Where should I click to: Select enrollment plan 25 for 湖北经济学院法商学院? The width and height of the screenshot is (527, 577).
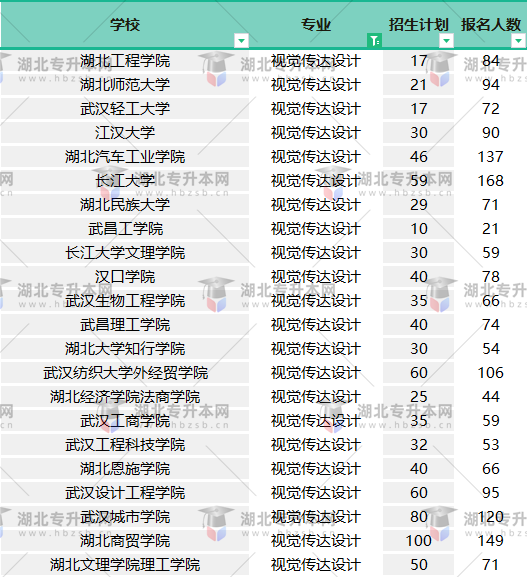pyautogui.click(x=418, y=397)
